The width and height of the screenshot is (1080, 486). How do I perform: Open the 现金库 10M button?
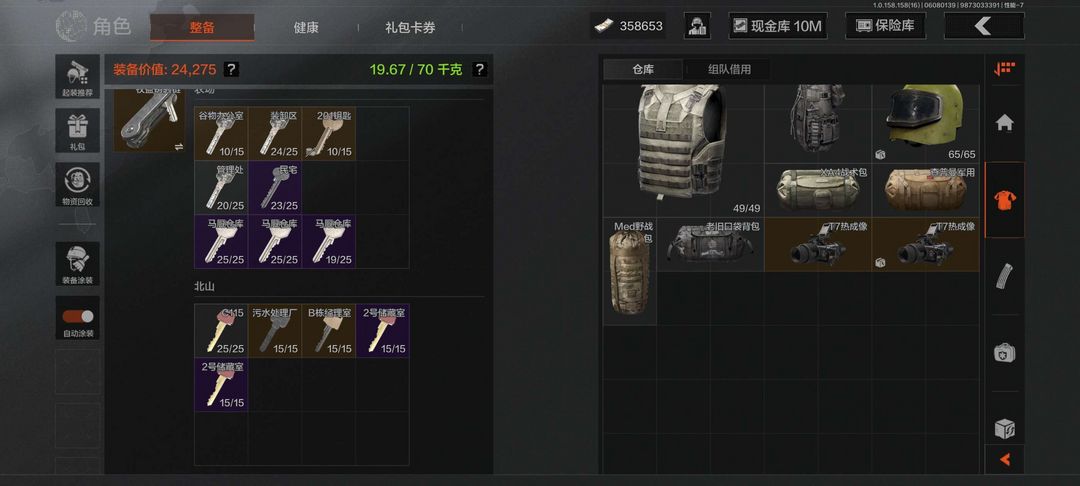778,26
